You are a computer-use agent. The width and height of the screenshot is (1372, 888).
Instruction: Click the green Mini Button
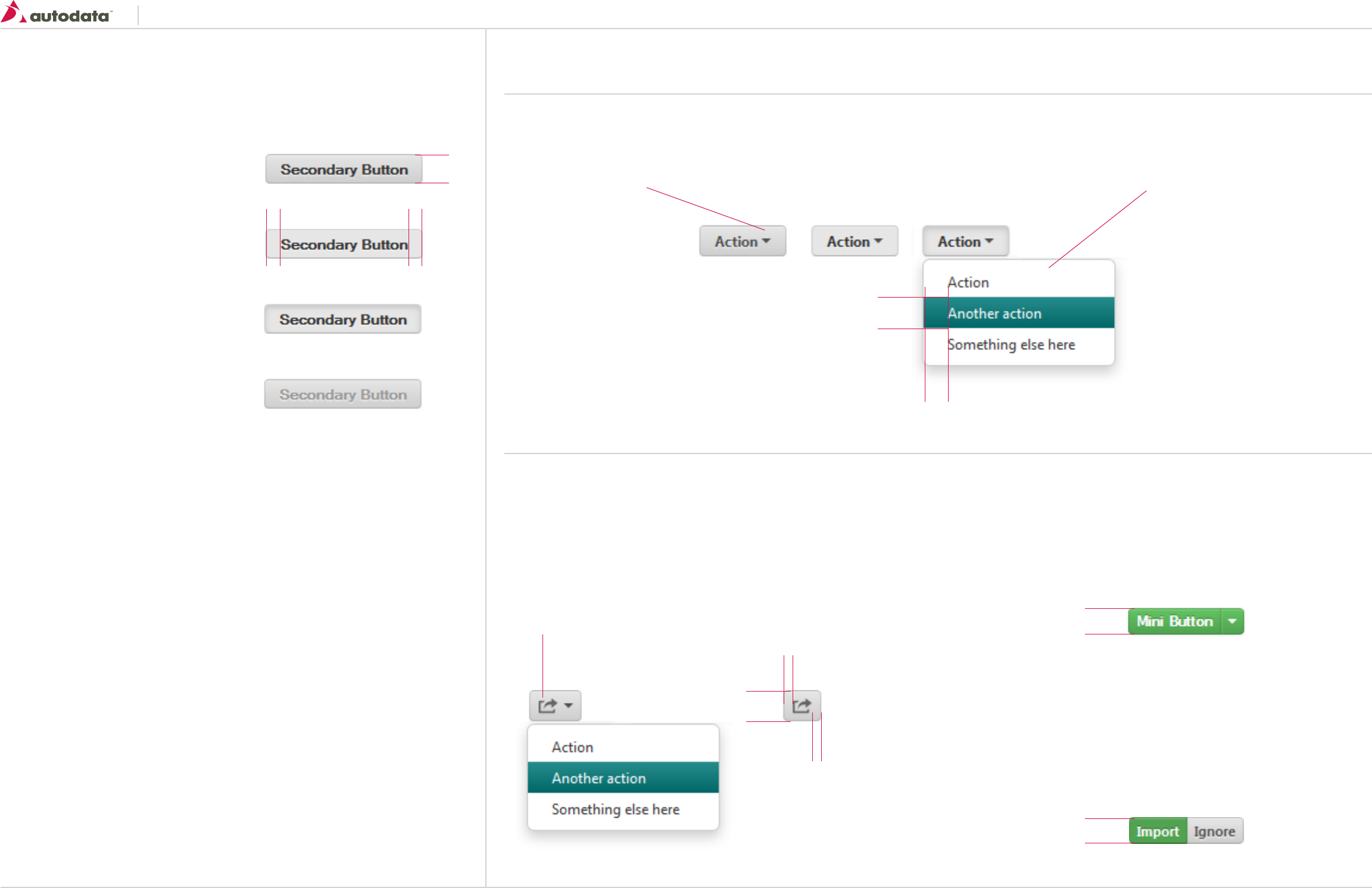tap(1174, 621)
